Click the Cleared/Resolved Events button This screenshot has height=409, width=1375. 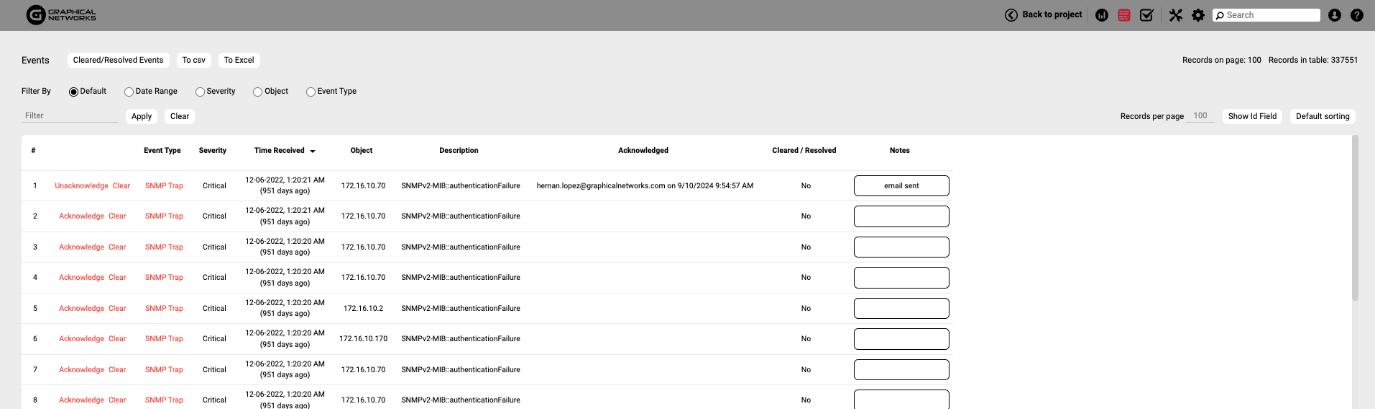coord(118,60)
